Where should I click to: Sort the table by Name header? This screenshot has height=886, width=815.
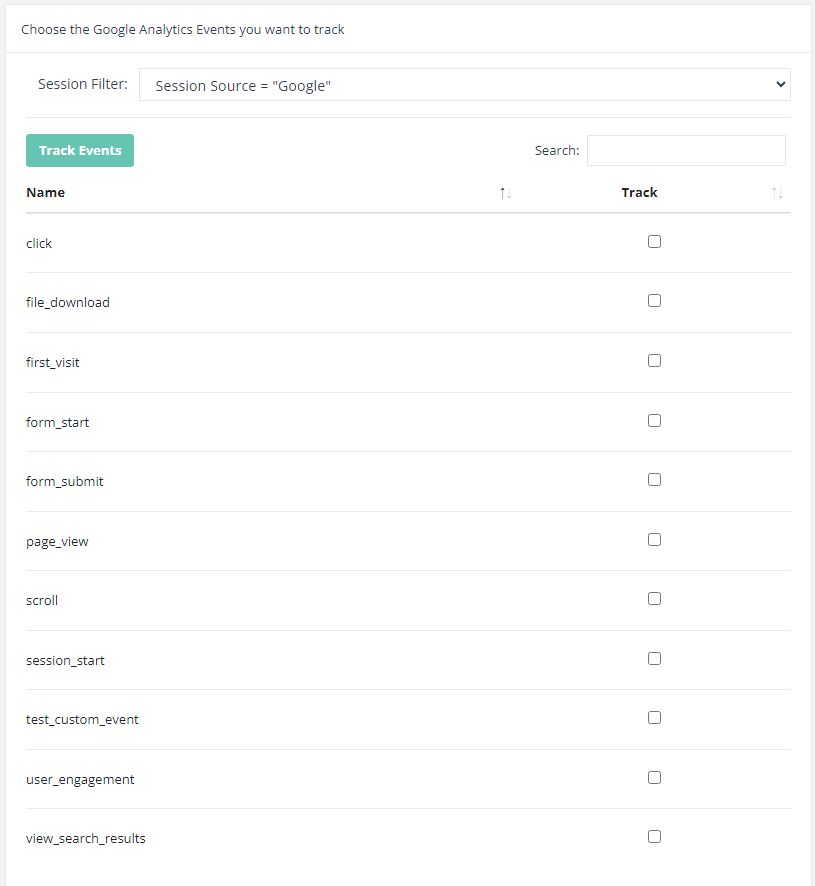pos(46,193)
